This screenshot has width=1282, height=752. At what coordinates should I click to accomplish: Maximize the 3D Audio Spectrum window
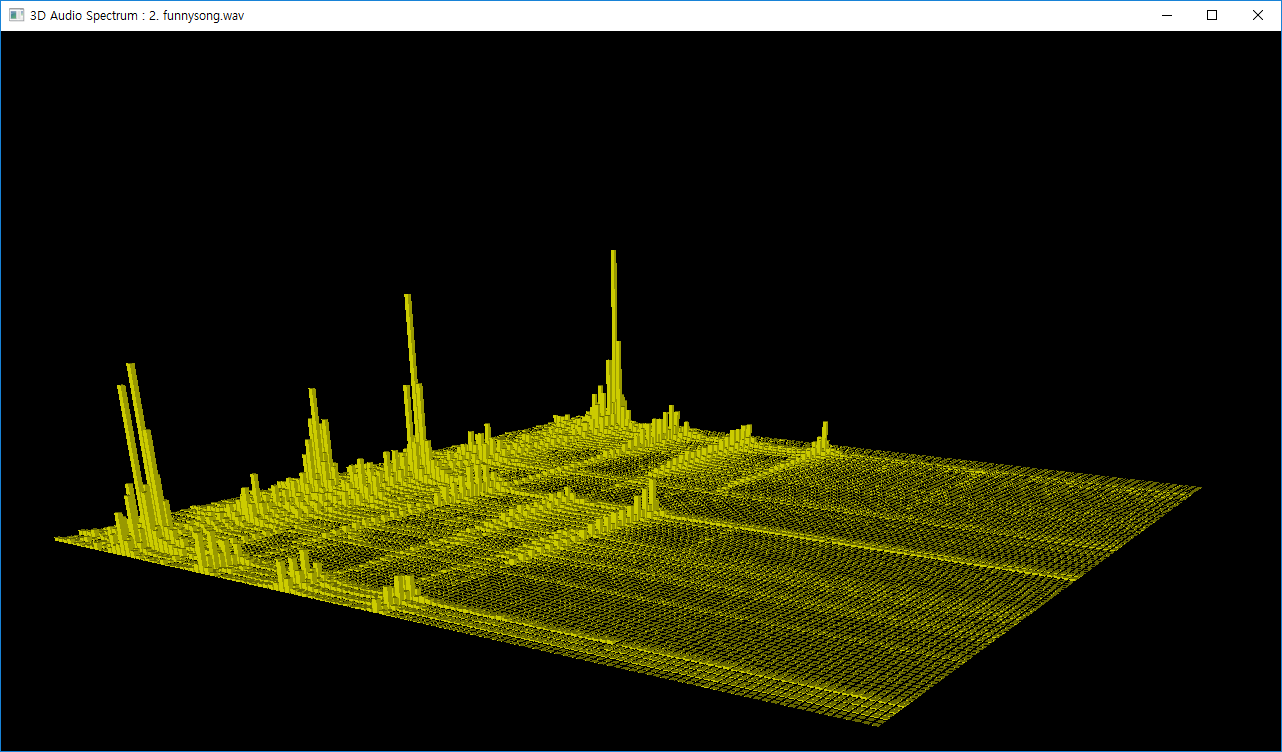tap(1212, 15)
